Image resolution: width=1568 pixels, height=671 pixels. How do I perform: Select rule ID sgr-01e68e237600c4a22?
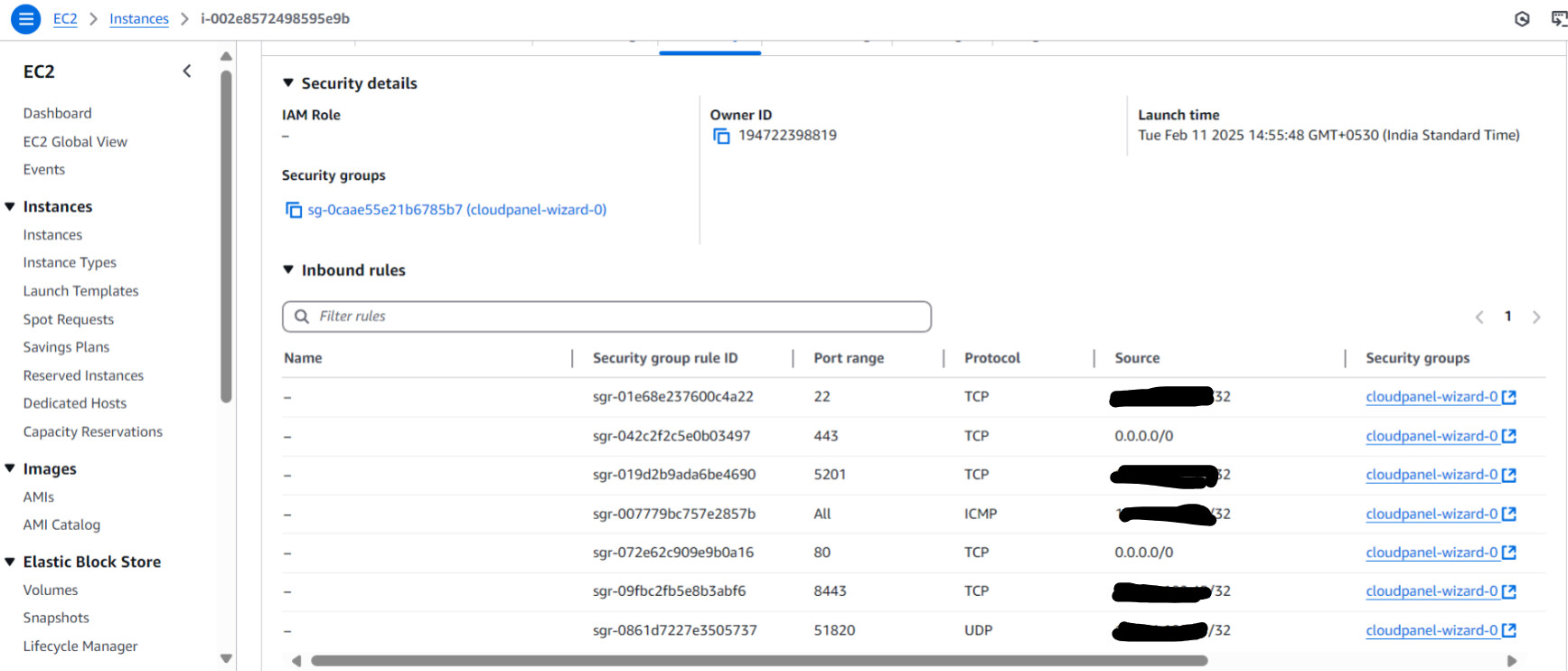pos(673,397)
